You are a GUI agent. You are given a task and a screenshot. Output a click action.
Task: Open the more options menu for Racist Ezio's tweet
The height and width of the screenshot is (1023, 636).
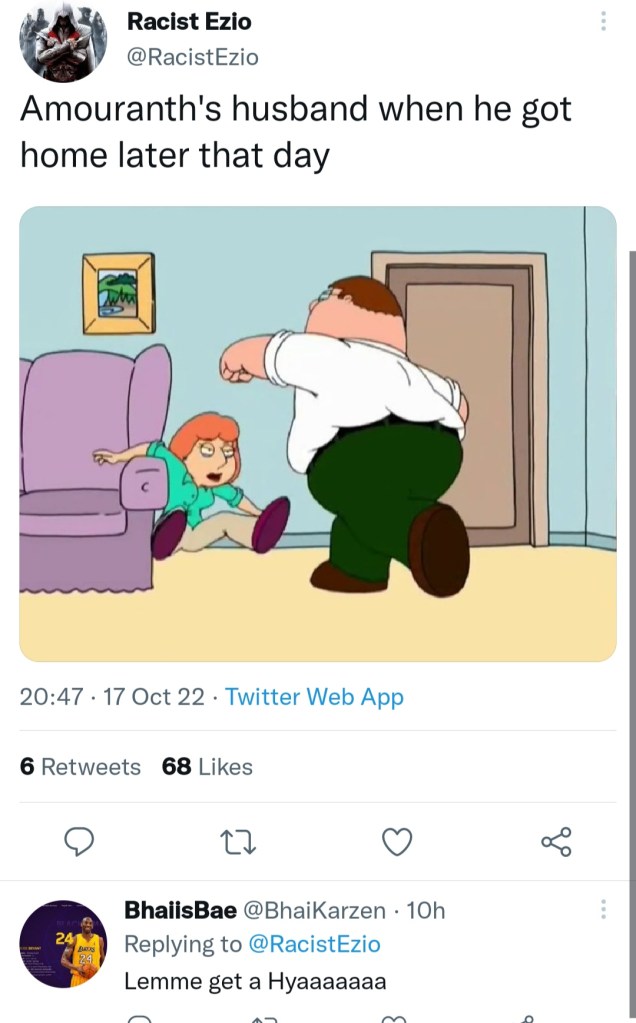[x=602, y=21]
